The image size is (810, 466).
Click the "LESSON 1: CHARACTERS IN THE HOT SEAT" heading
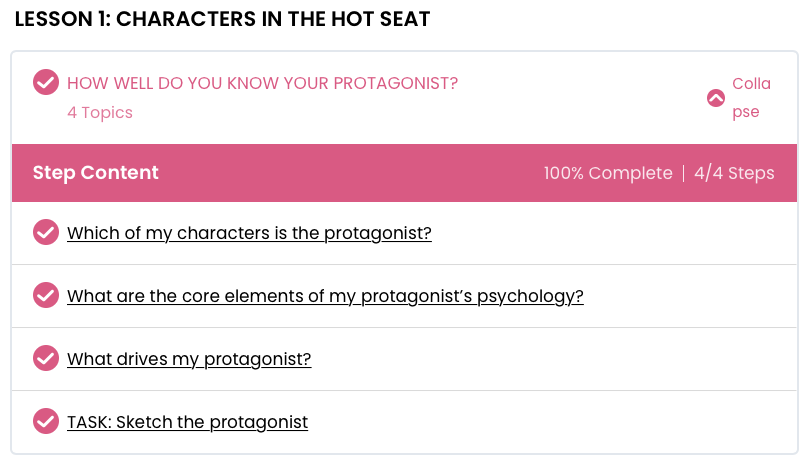(222, 19)
